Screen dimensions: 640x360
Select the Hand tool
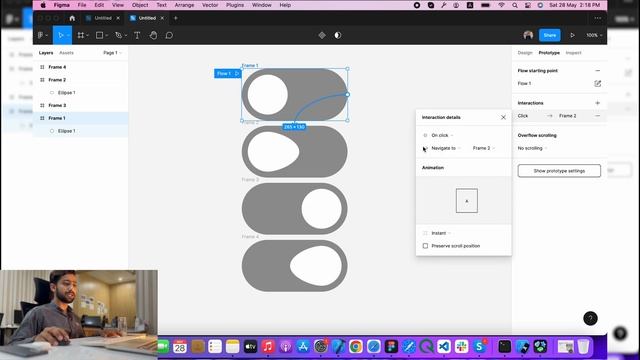click(153, 36)
